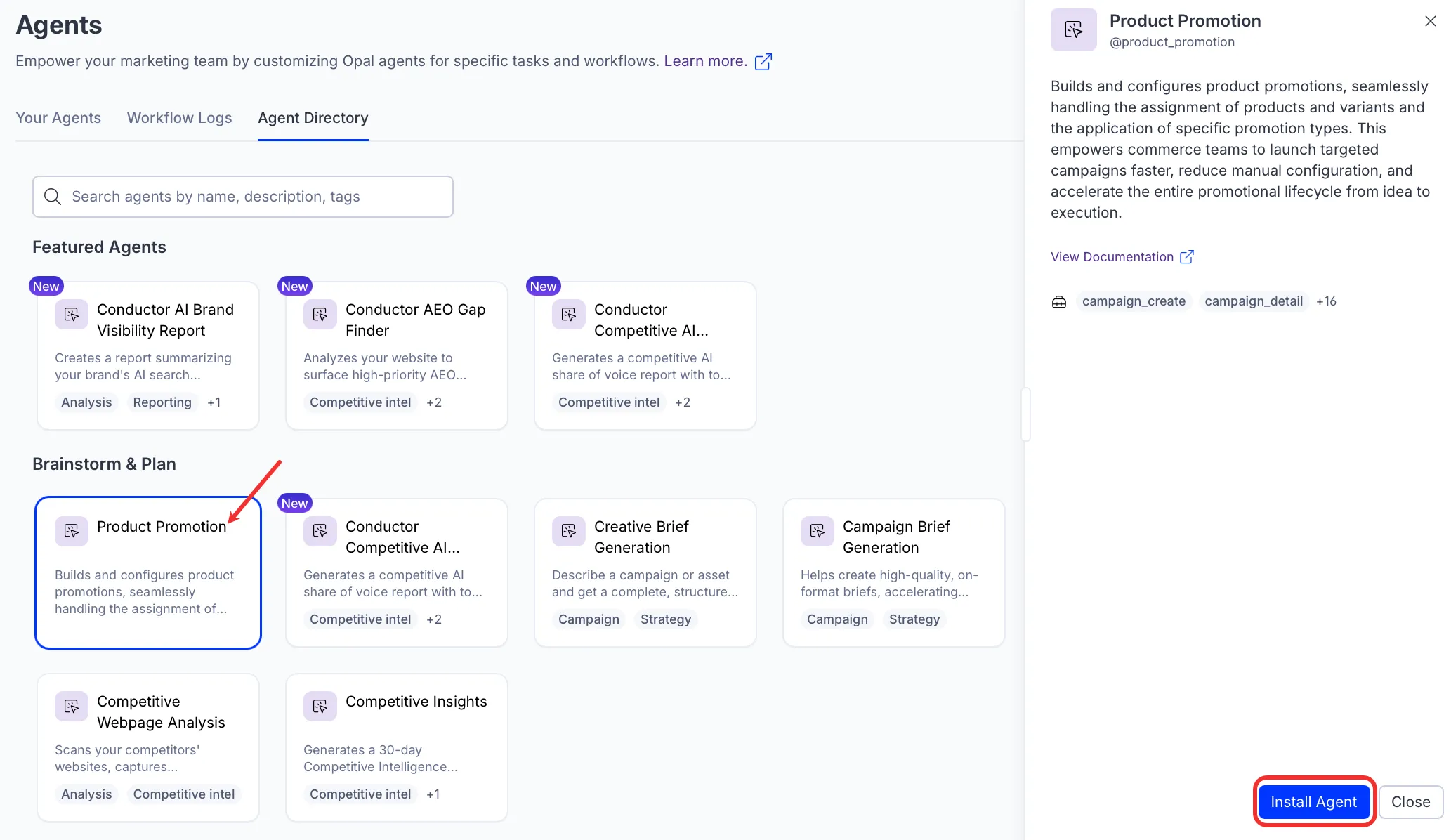The height and width of the screenshot is (840, 1451).
Task: Click the +1 tag on Competitive Insights card
Action: coord(433,794)
